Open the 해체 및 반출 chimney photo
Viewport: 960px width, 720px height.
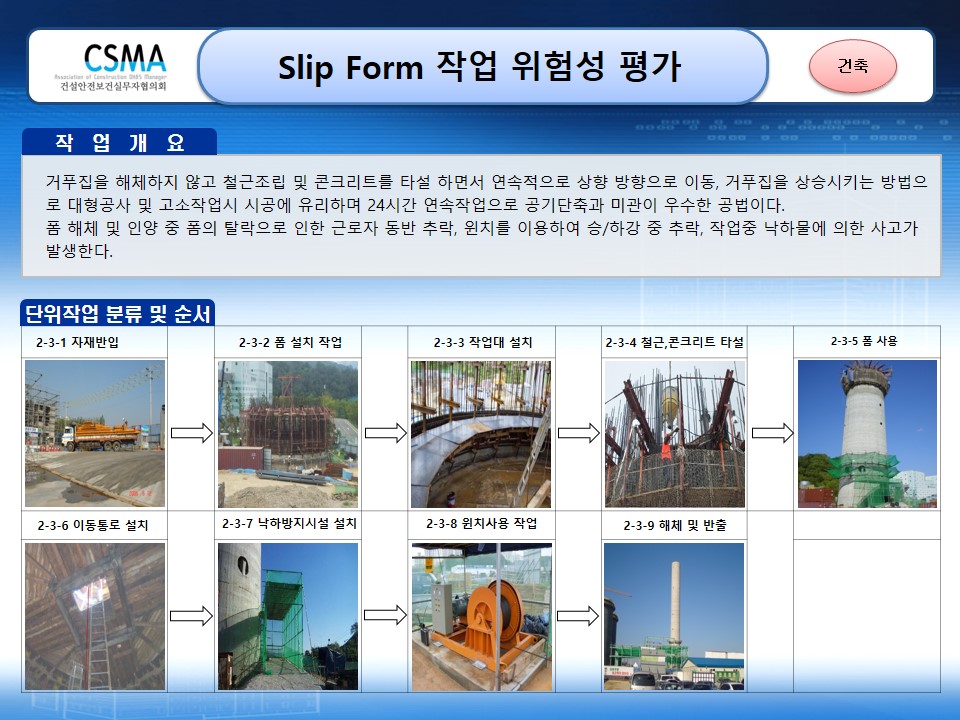674,617
